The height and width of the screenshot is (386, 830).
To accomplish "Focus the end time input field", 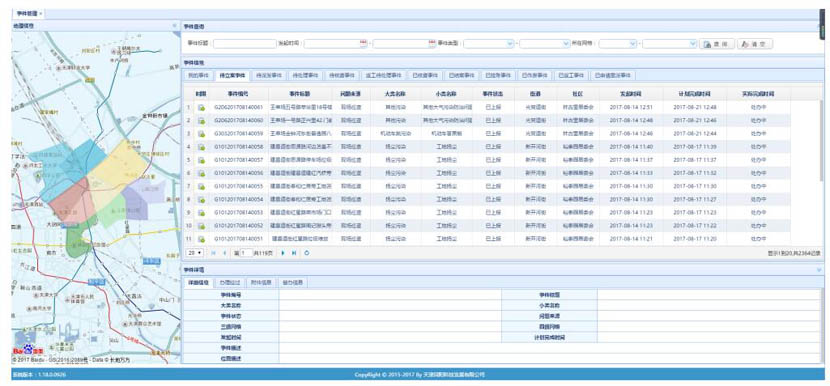I will coord(404,44).
